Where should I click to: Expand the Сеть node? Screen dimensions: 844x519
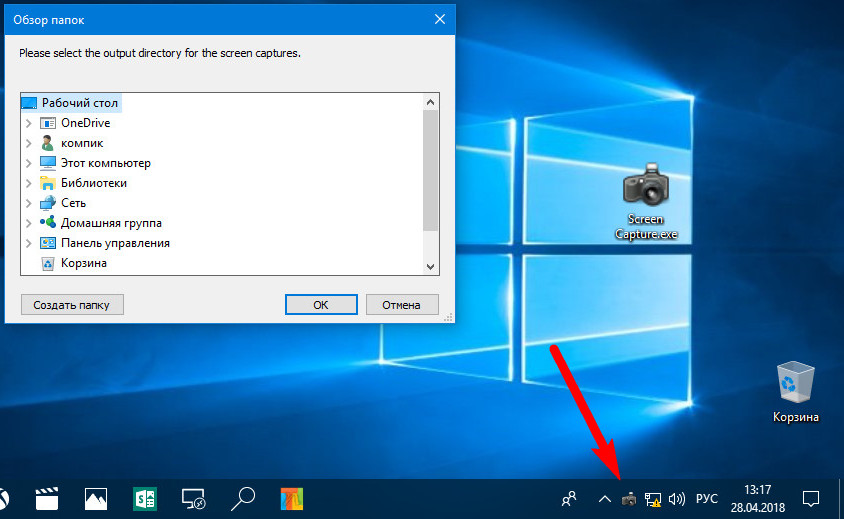click(29, 204)
